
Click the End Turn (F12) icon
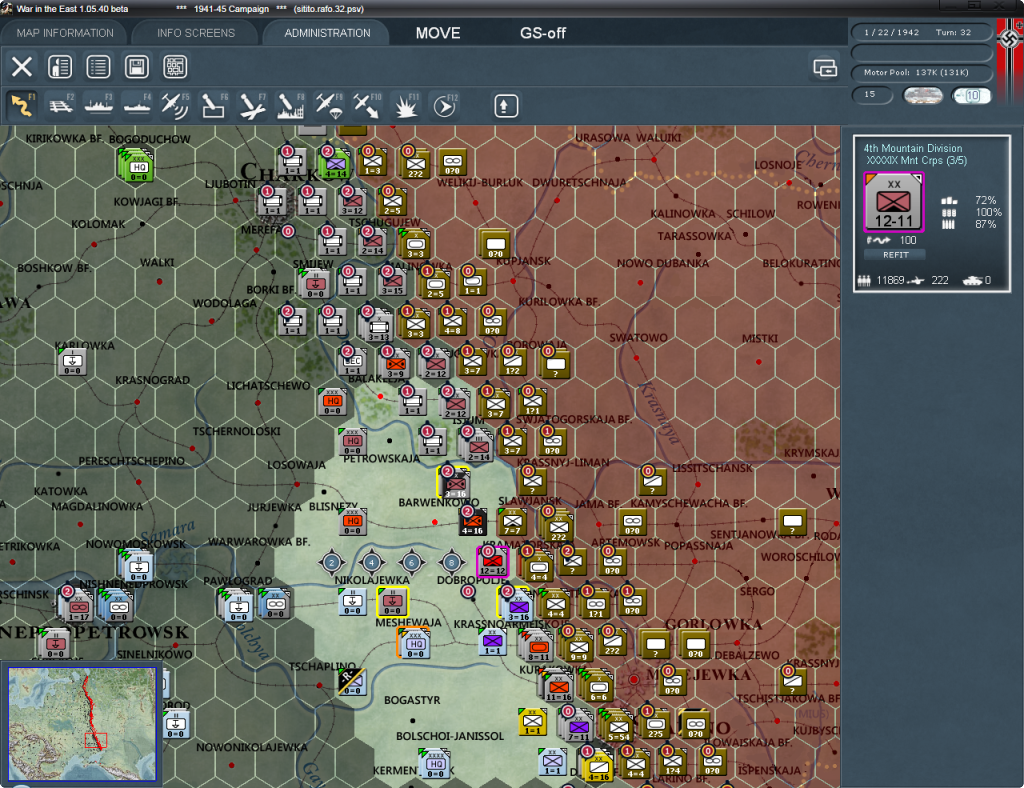[x=444, y=106]
